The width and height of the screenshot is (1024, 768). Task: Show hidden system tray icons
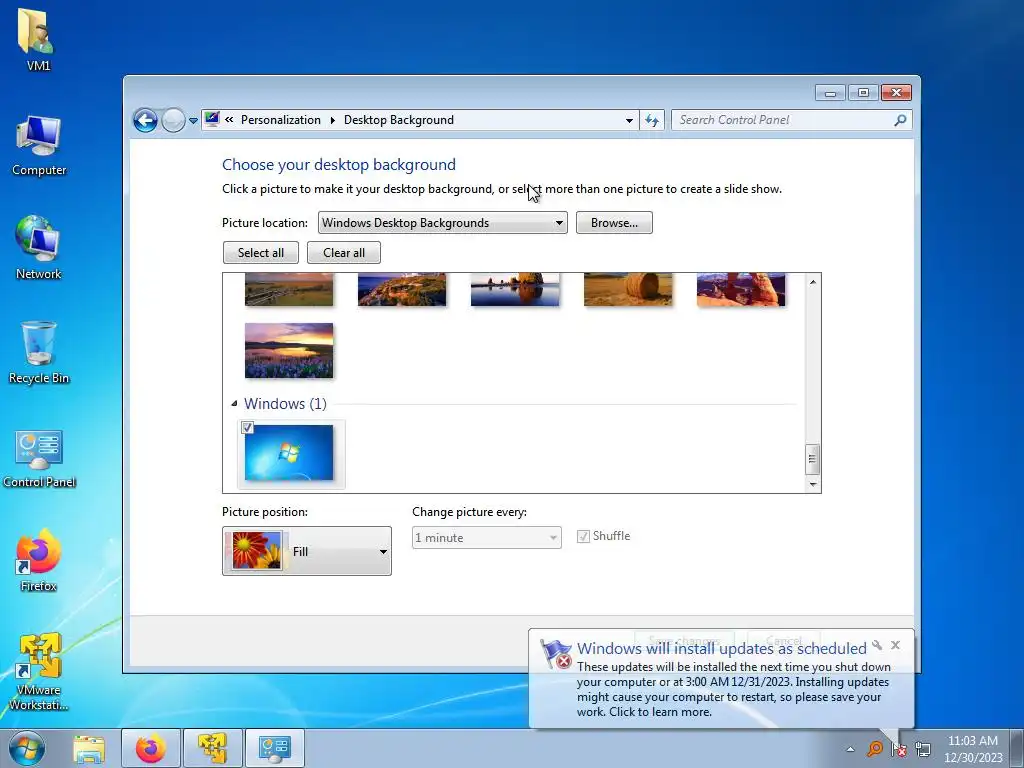[850, 749]
